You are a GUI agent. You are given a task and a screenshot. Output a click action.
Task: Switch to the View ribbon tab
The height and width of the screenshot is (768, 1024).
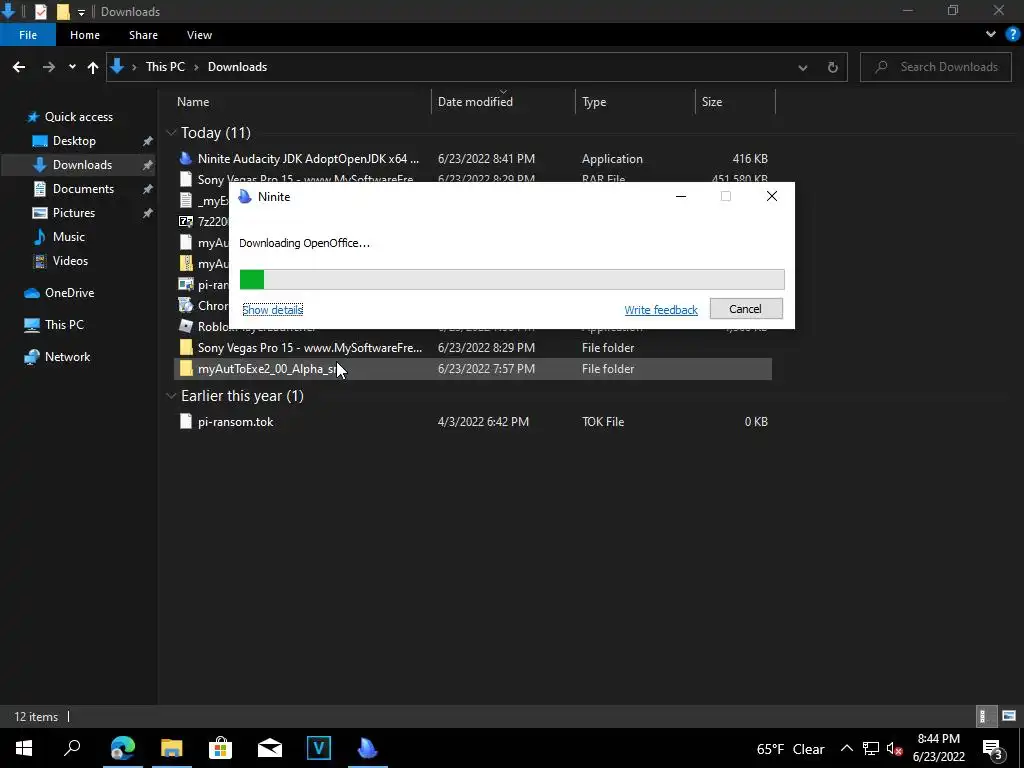[199, 35]
